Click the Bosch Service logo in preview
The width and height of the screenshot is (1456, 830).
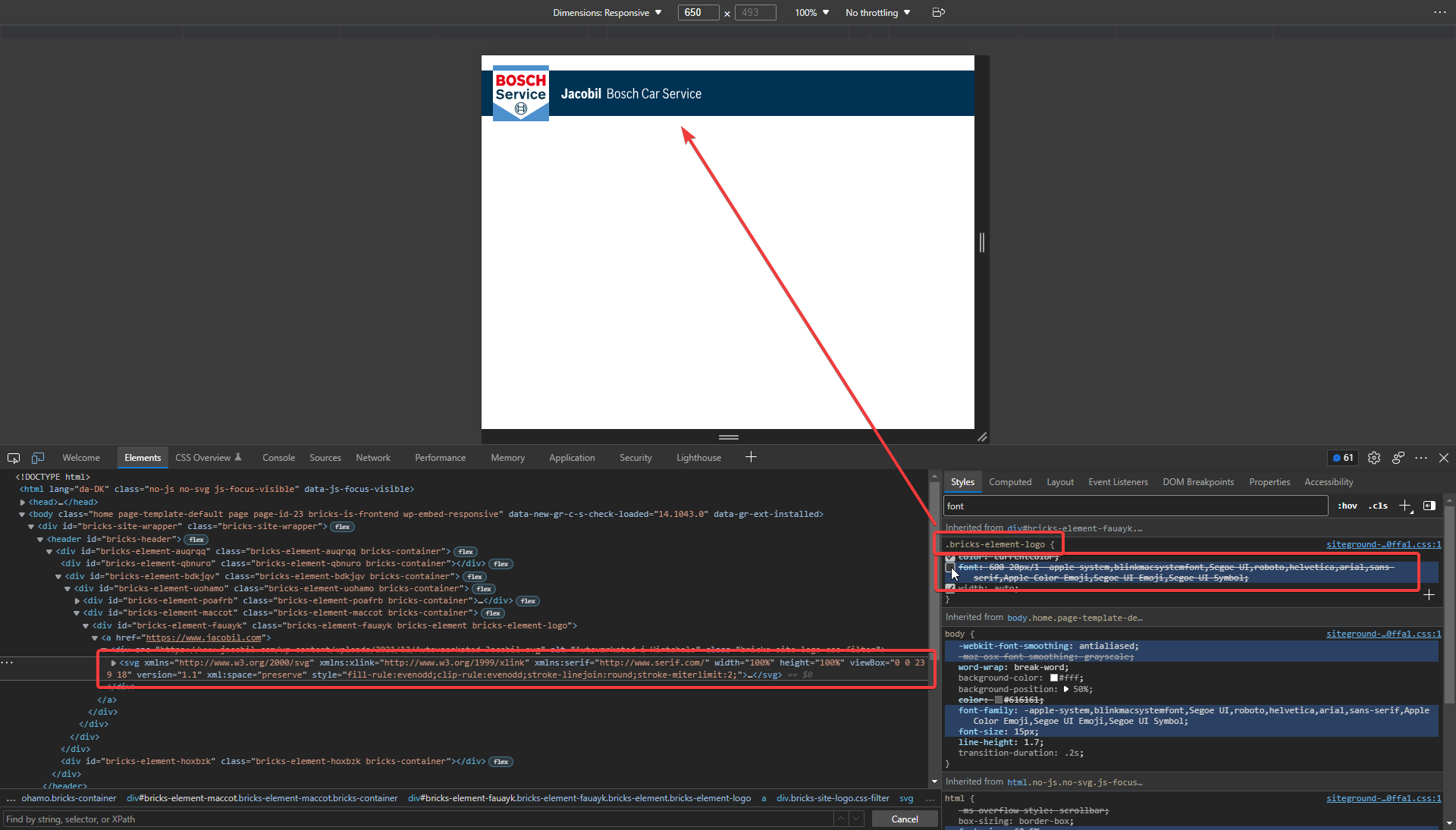tap(521, 93)
